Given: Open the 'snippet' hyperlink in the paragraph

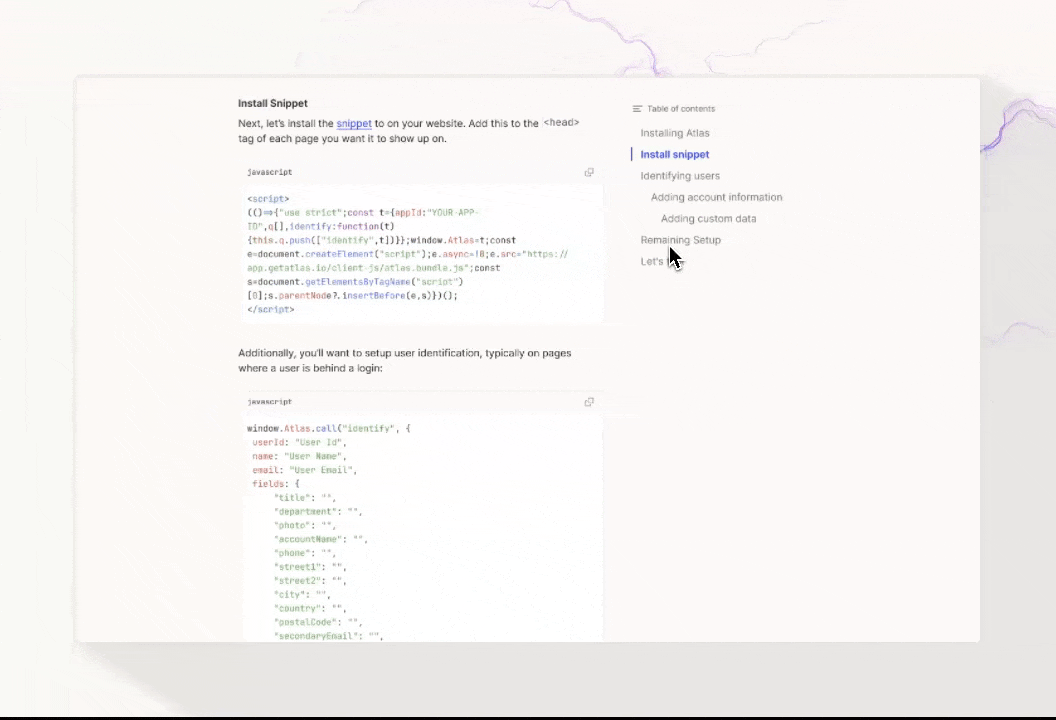Looking at the screenshot, I should click(x=354, y=124).
